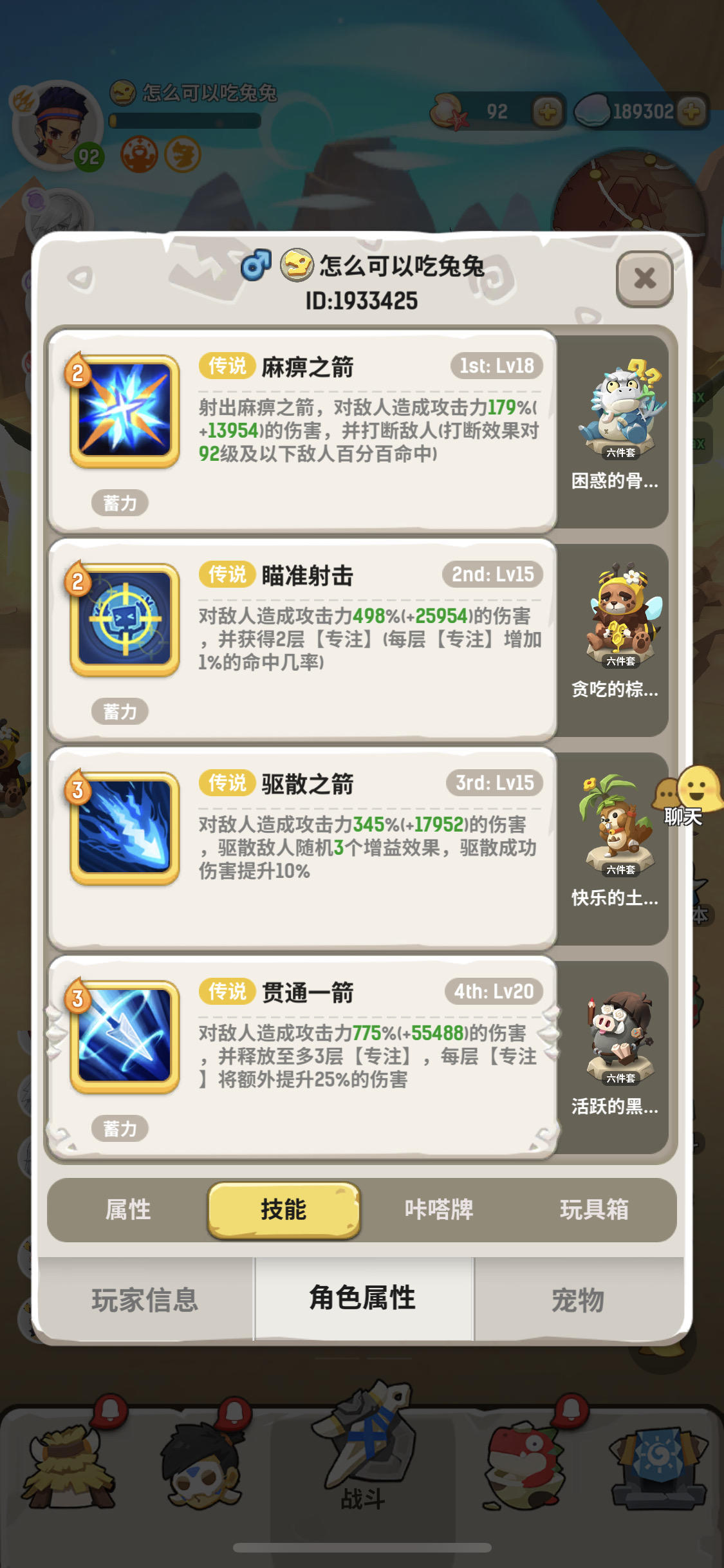
Task: Switch to 玩家信息 bottom tab
Action: point(145,1299)
